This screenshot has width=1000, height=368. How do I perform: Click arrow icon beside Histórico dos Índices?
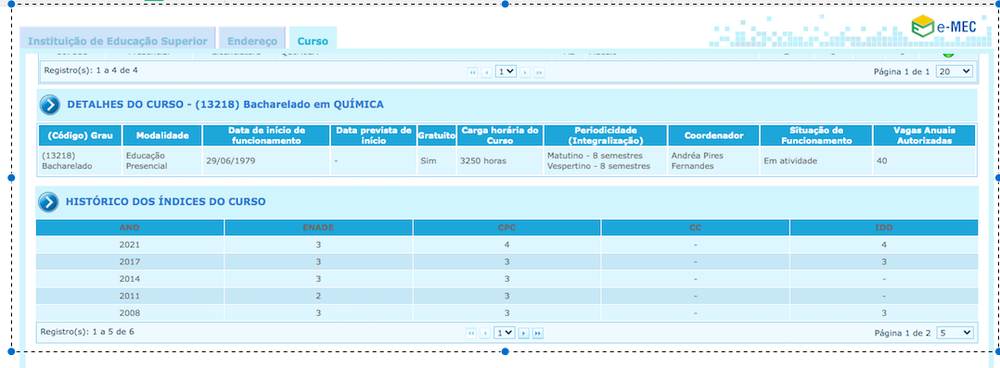click(48, 202)
